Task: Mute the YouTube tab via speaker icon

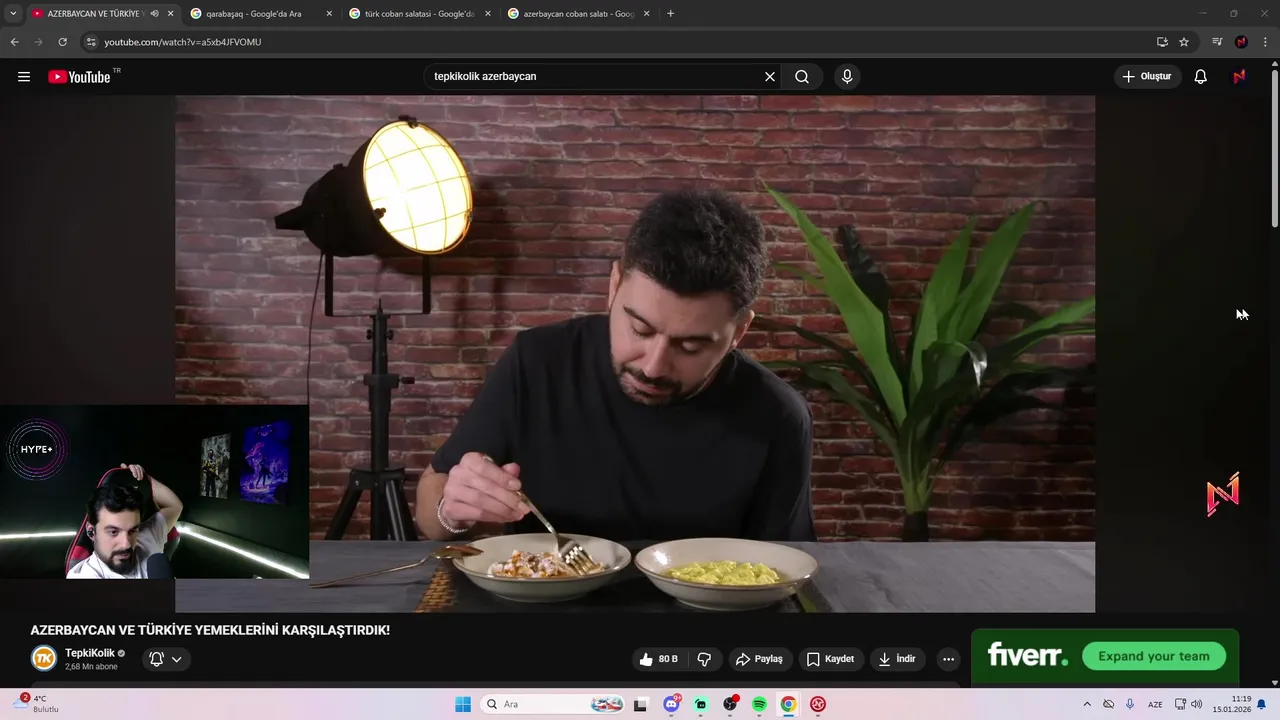Action: (x=154, y=14)
